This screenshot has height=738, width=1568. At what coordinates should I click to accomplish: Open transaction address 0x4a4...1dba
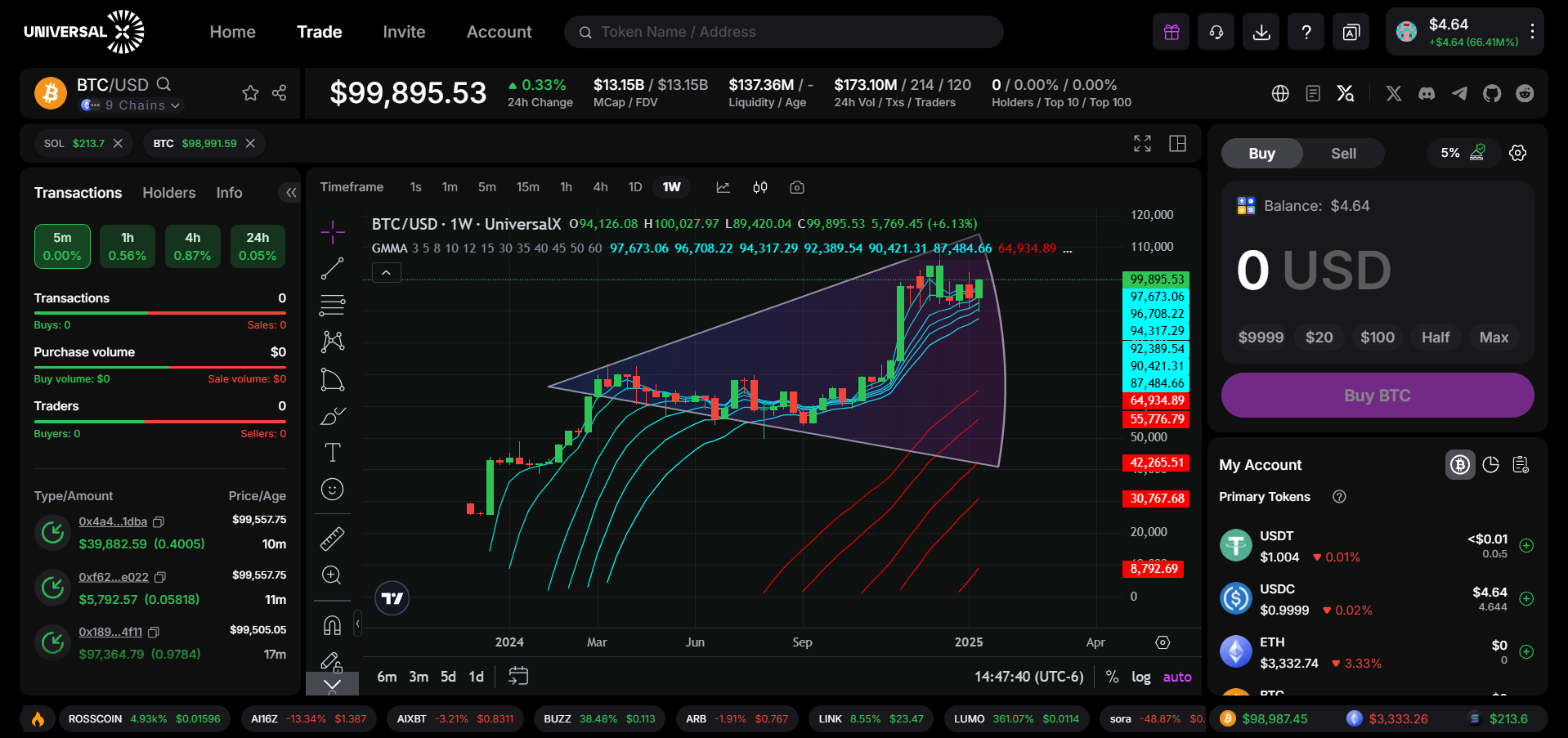click(113, 521)
